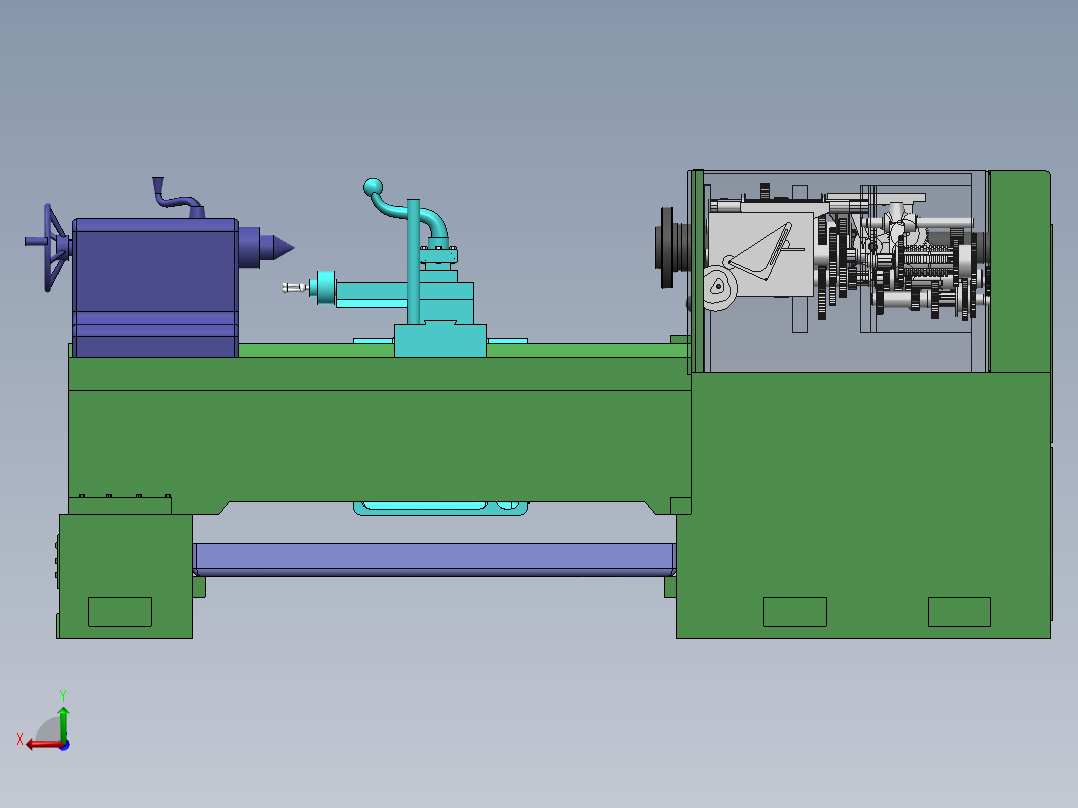The width and height of the screenshot is (1078, 808).
Task: Pick the round cam disc on the headstock front
Action: point(719,287)
